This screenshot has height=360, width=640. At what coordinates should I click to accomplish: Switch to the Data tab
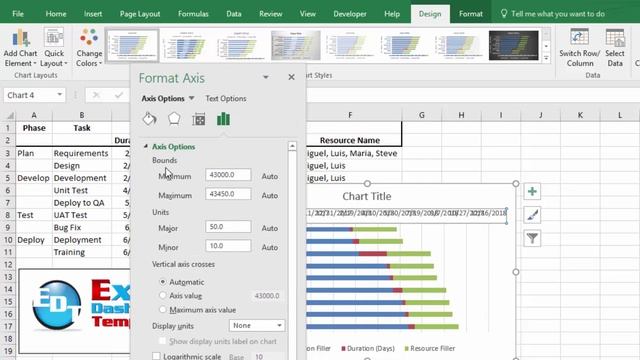[x=234, y=13]
